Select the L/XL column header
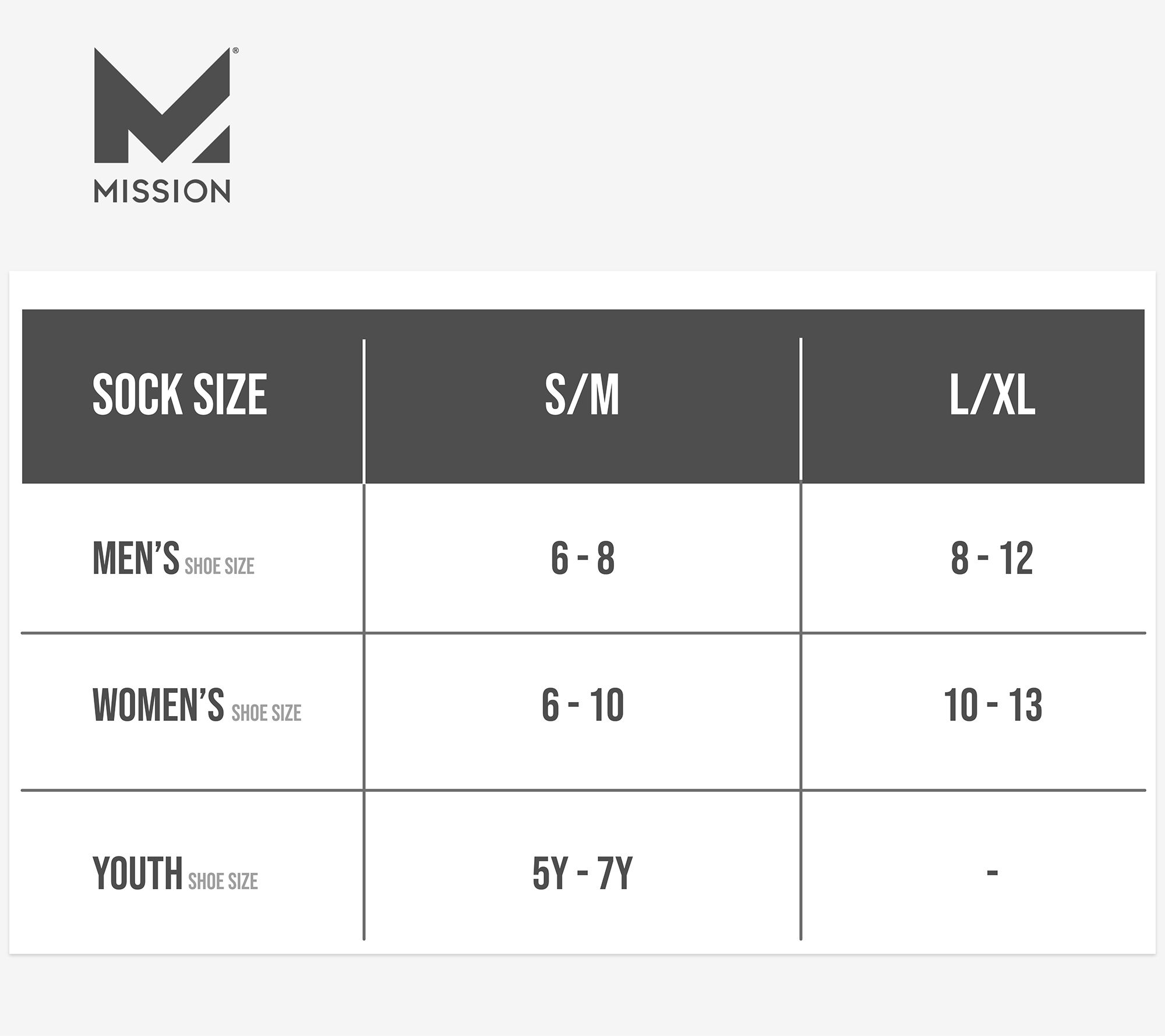 pos(992,396)
